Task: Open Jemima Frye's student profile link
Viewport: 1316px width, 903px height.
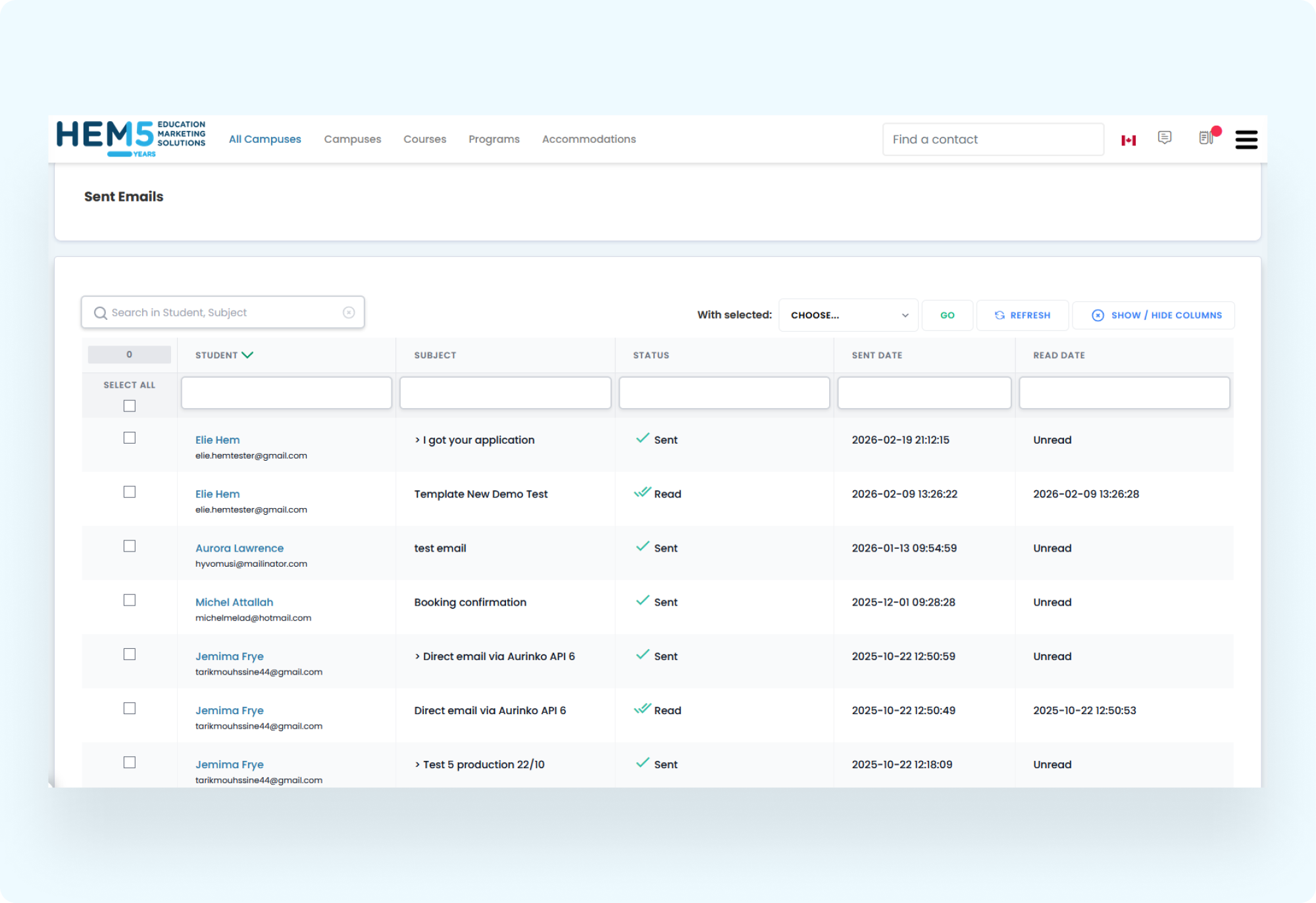Action: [229, 656]
